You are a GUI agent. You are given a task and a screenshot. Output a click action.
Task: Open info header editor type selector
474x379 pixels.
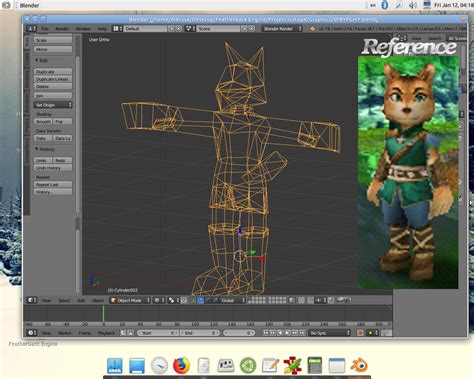click(32, 29)
